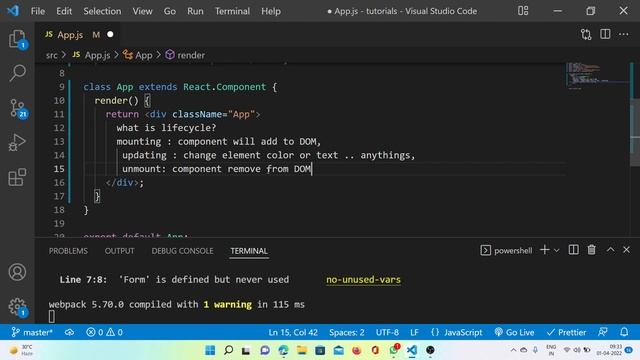Open Microsoft Edge from taskbar
The height and width of the screenshot is (360, 640).
[283, 350]
